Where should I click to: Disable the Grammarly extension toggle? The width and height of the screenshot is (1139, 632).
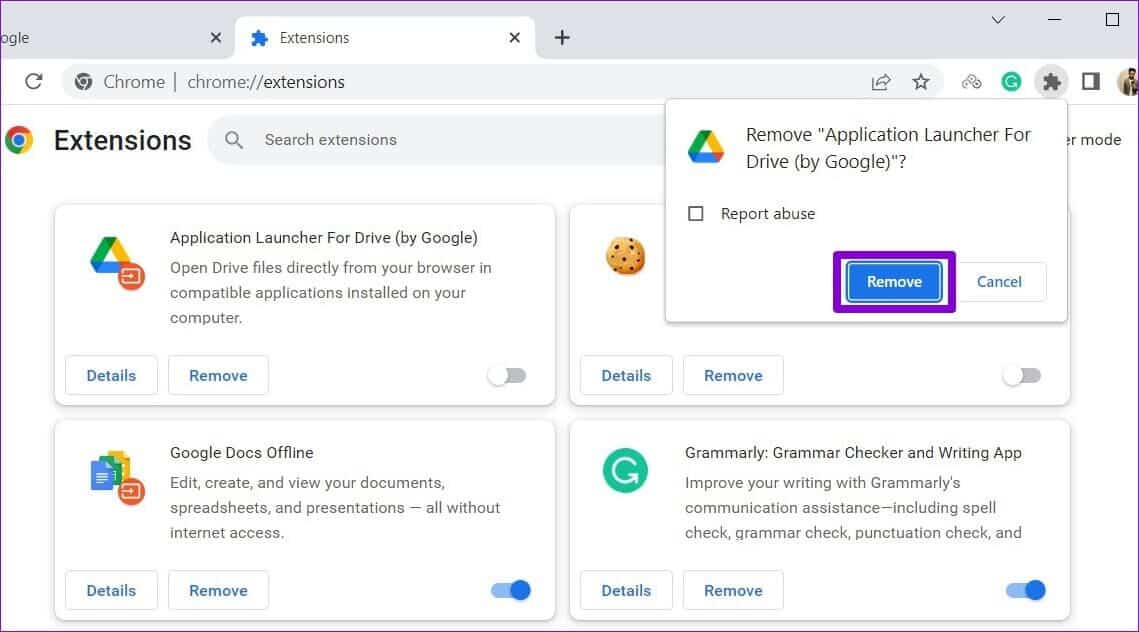[1026, 591]
